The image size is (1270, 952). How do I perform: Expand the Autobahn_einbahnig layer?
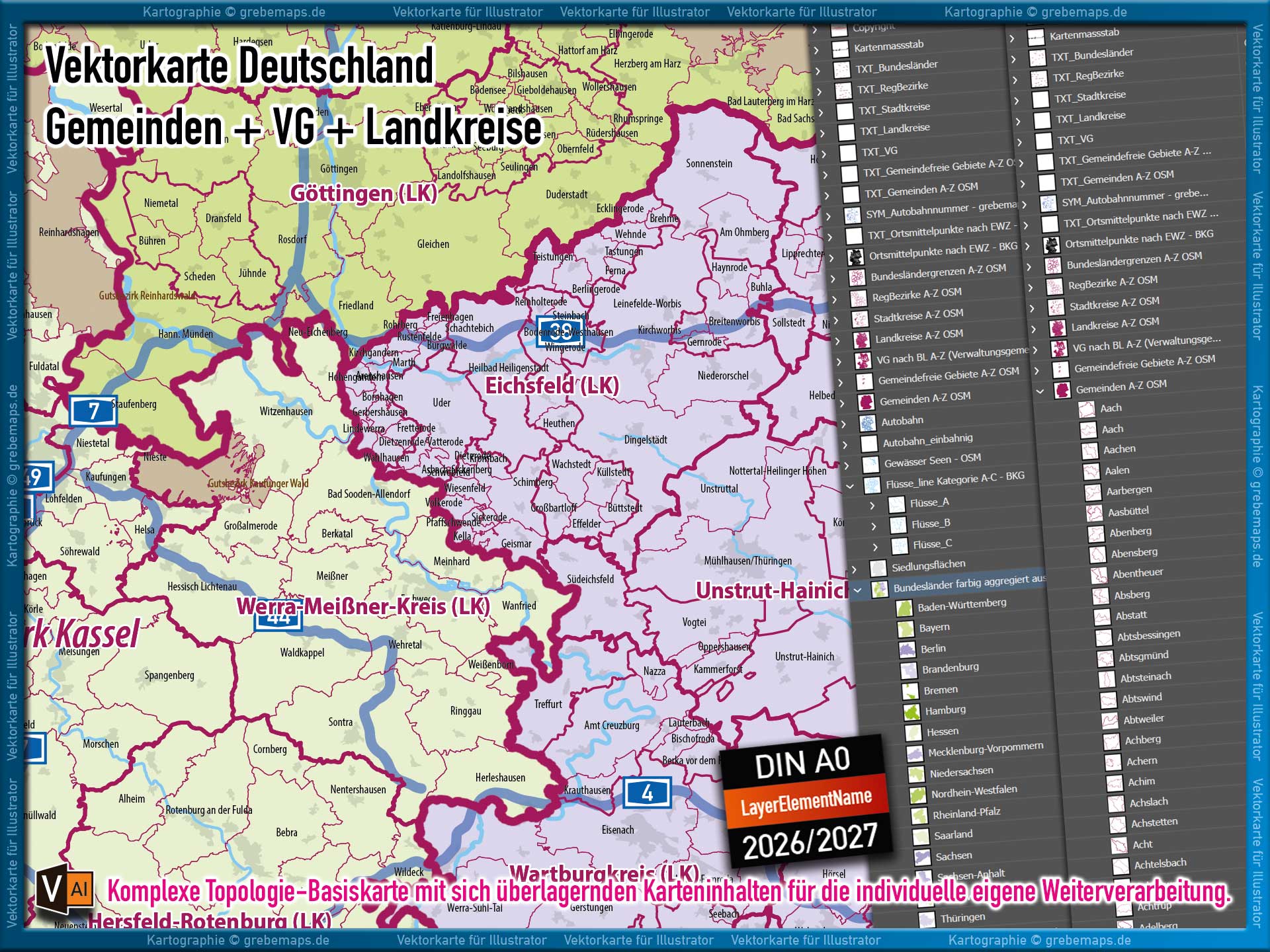click(845, 444)
